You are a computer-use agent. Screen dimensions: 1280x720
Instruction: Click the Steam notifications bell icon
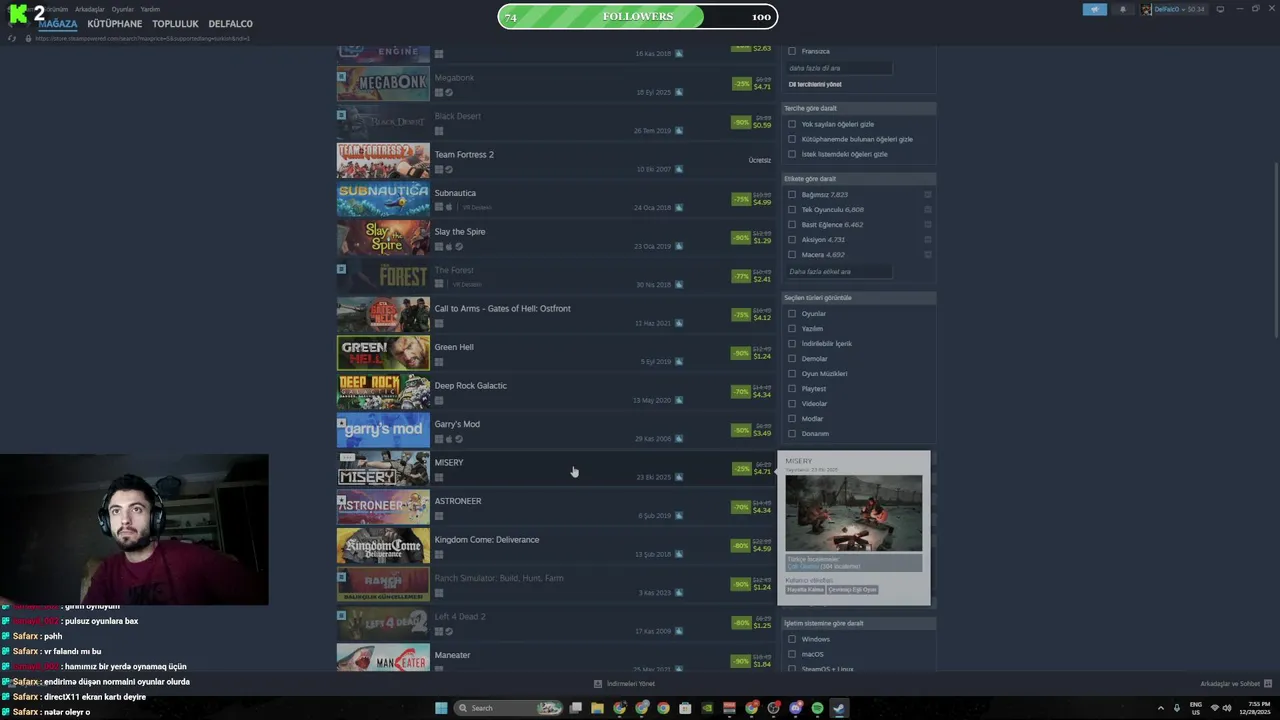click(1122, 9)
